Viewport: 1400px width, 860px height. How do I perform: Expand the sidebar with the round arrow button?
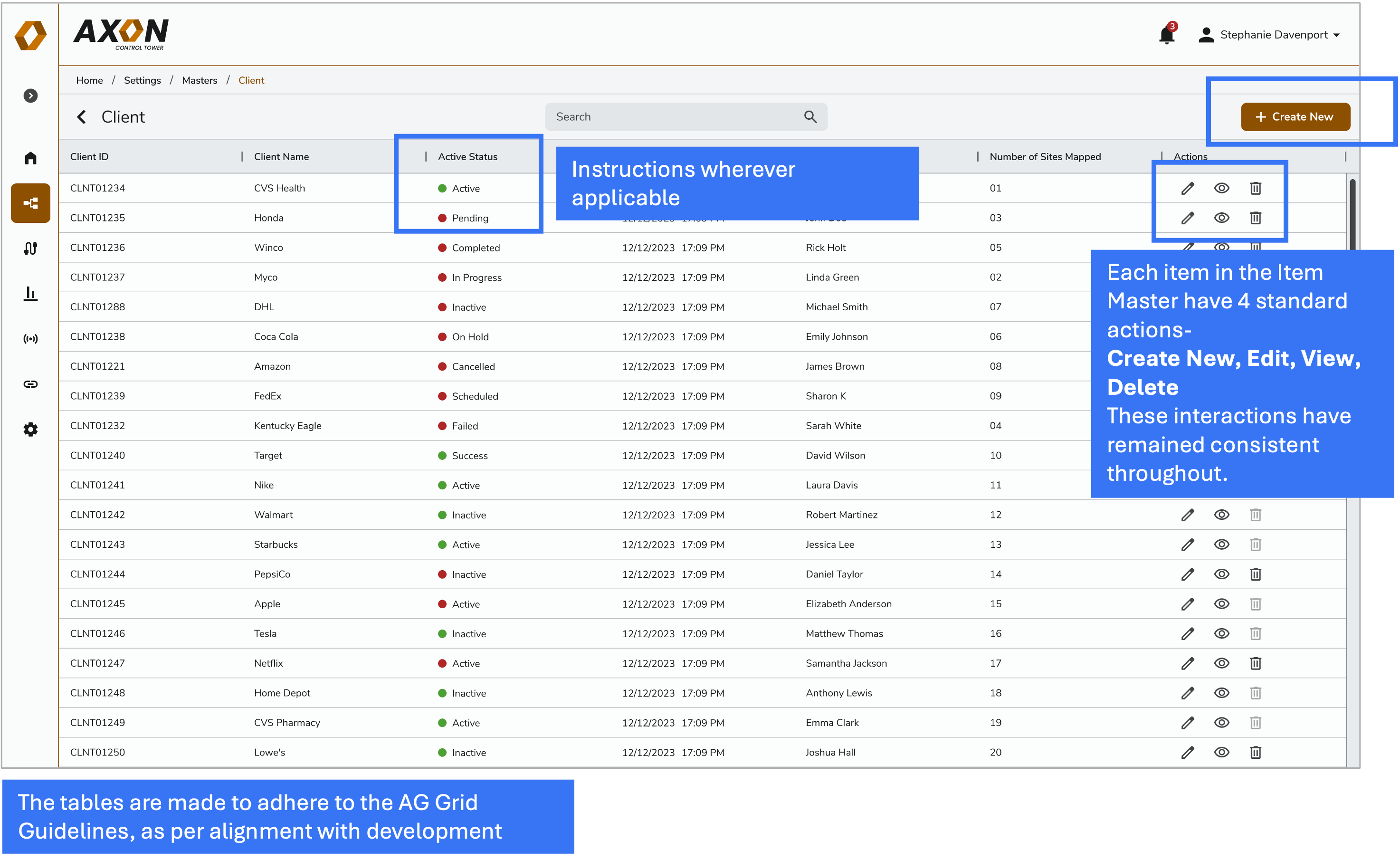pyautogui.click(x=31, y=96)
